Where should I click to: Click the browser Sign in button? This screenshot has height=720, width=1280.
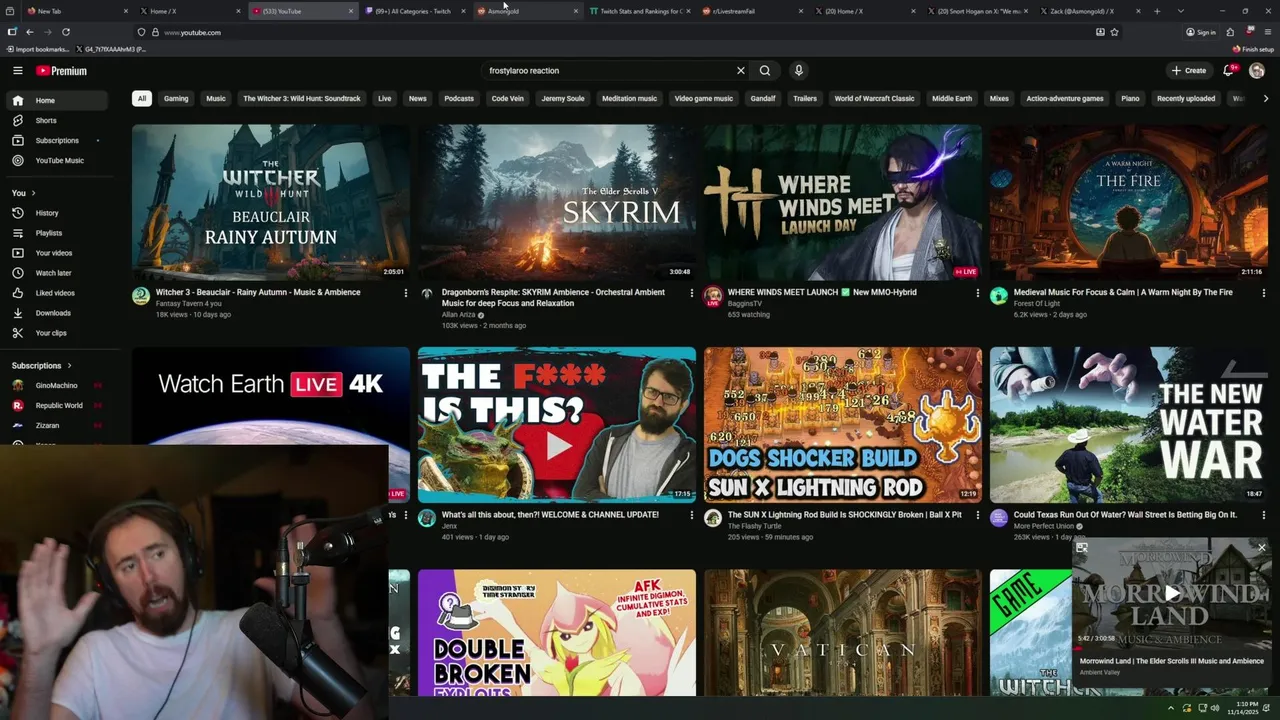tap(1201, 32)
